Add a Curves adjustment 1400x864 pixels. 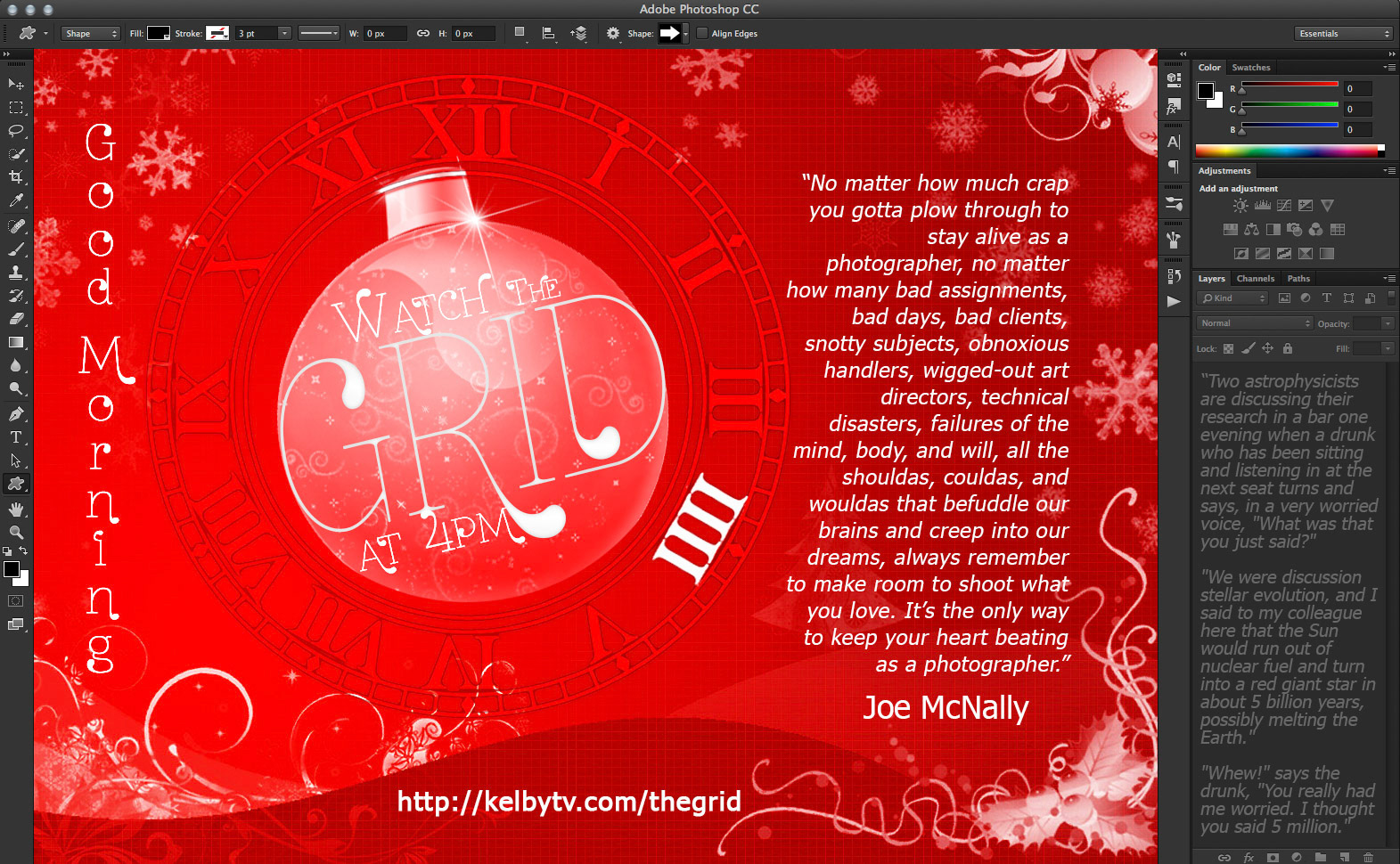[x=1284, y=206]
